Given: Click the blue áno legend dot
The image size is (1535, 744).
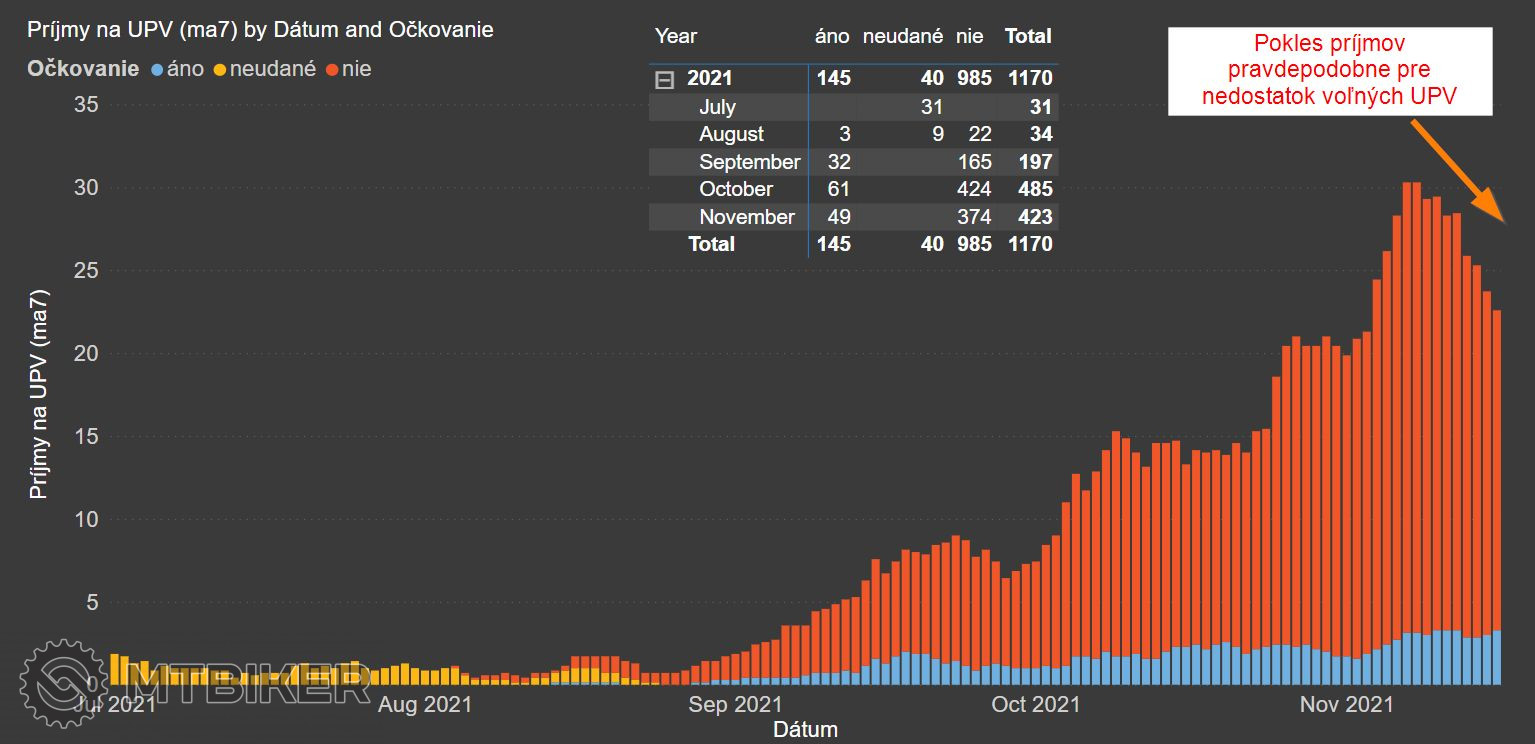Looking at the screenshot, I should 157,70.
